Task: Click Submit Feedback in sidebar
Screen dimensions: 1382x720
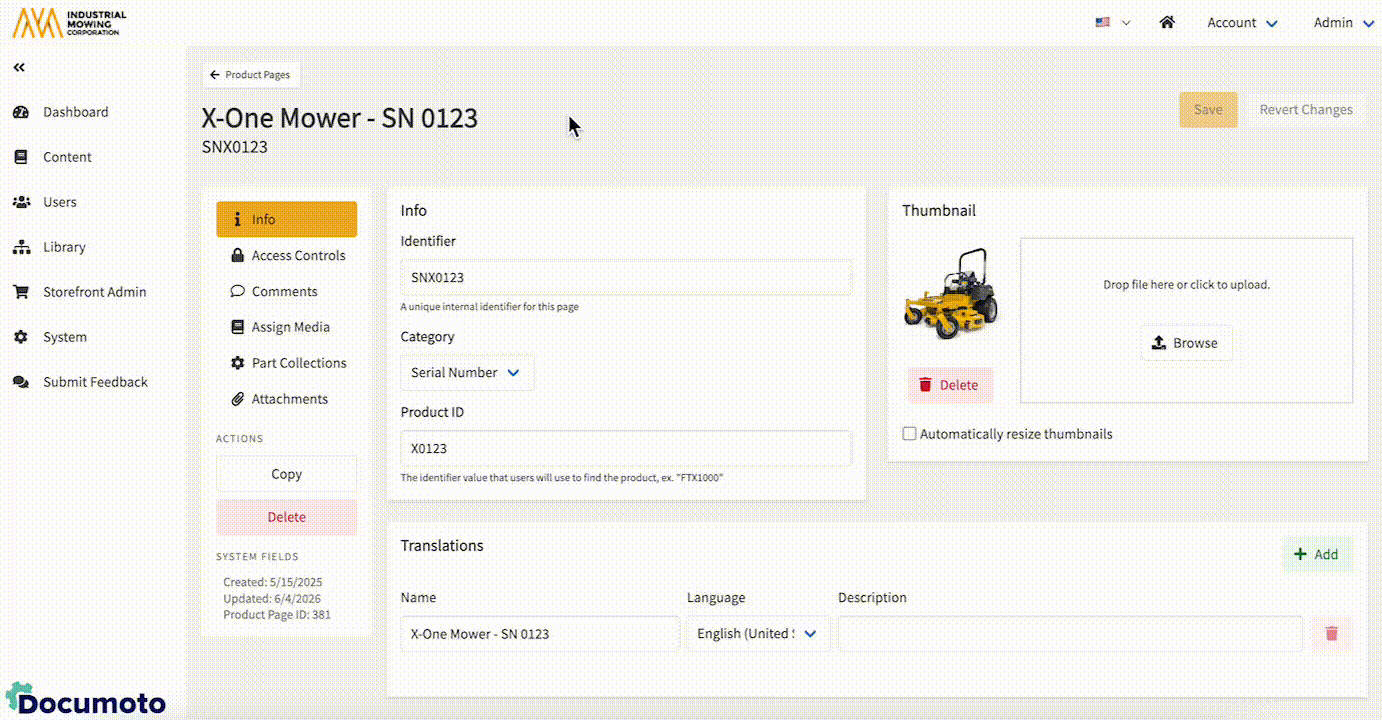Action: 95,382
